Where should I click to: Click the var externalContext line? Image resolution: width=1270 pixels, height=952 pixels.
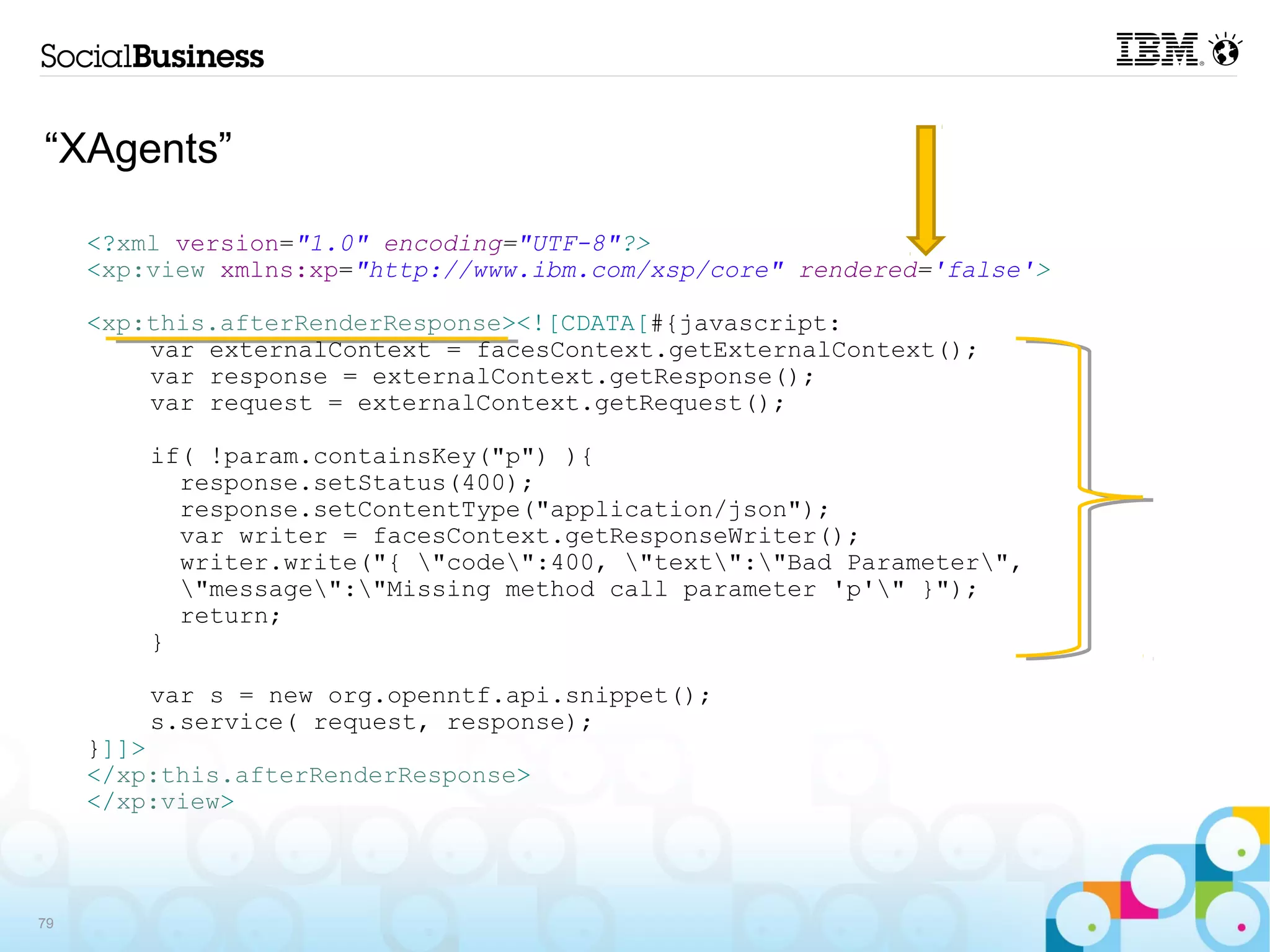click(x=564, y=351)
